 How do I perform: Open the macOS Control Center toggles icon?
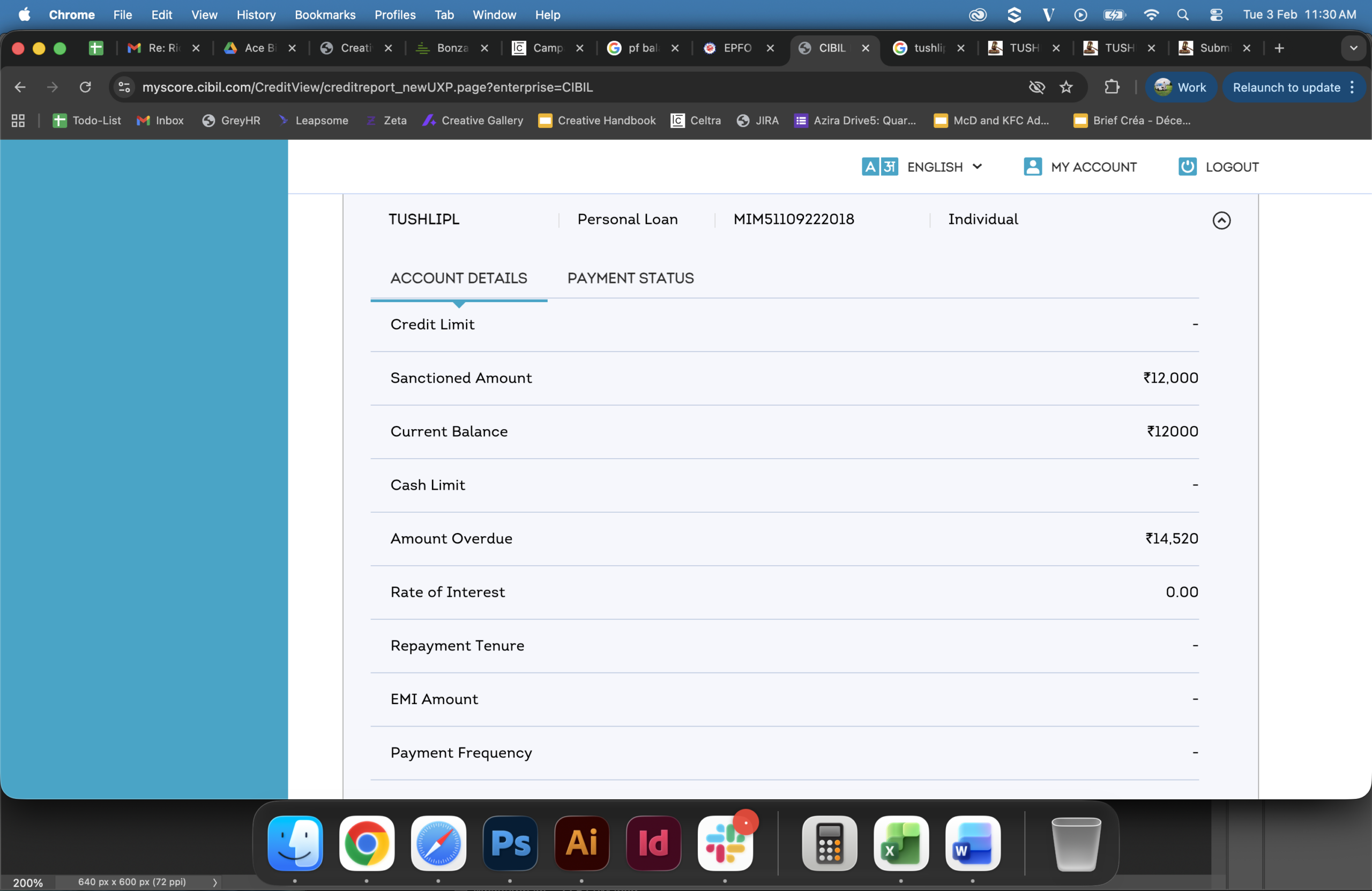[x=1216, y=15]
